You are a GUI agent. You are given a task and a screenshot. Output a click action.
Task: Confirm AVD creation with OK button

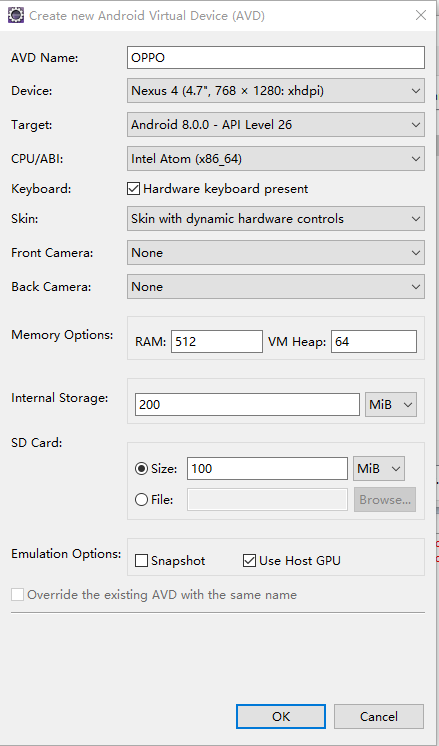(281, 717)
